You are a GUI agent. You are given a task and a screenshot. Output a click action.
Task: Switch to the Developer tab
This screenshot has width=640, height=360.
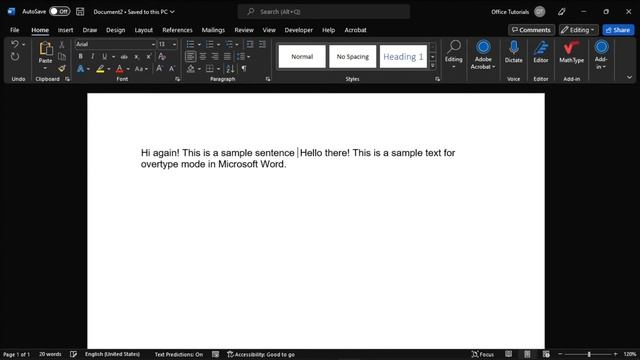[299, 30]
